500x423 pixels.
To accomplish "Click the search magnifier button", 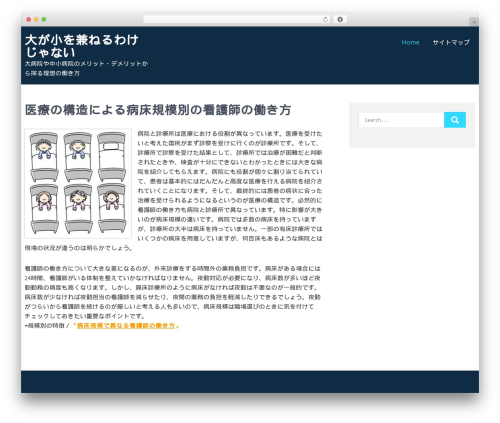I will pos(455,120).
